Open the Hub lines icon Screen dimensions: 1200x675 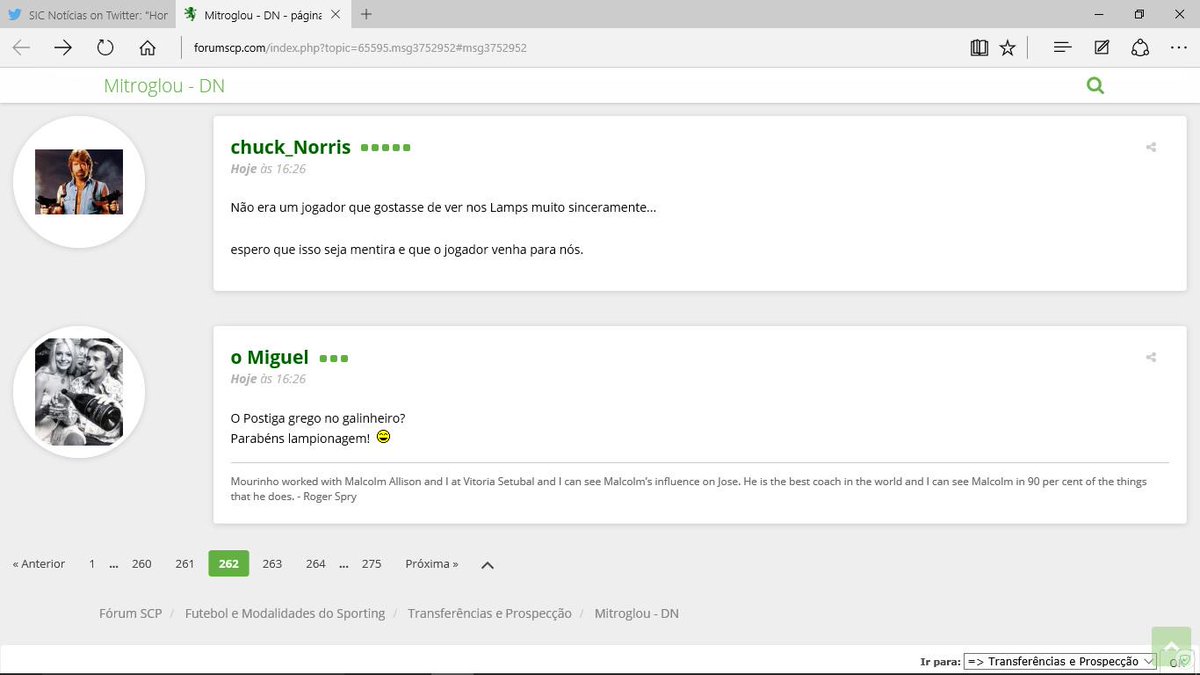tap(1063, 47)
